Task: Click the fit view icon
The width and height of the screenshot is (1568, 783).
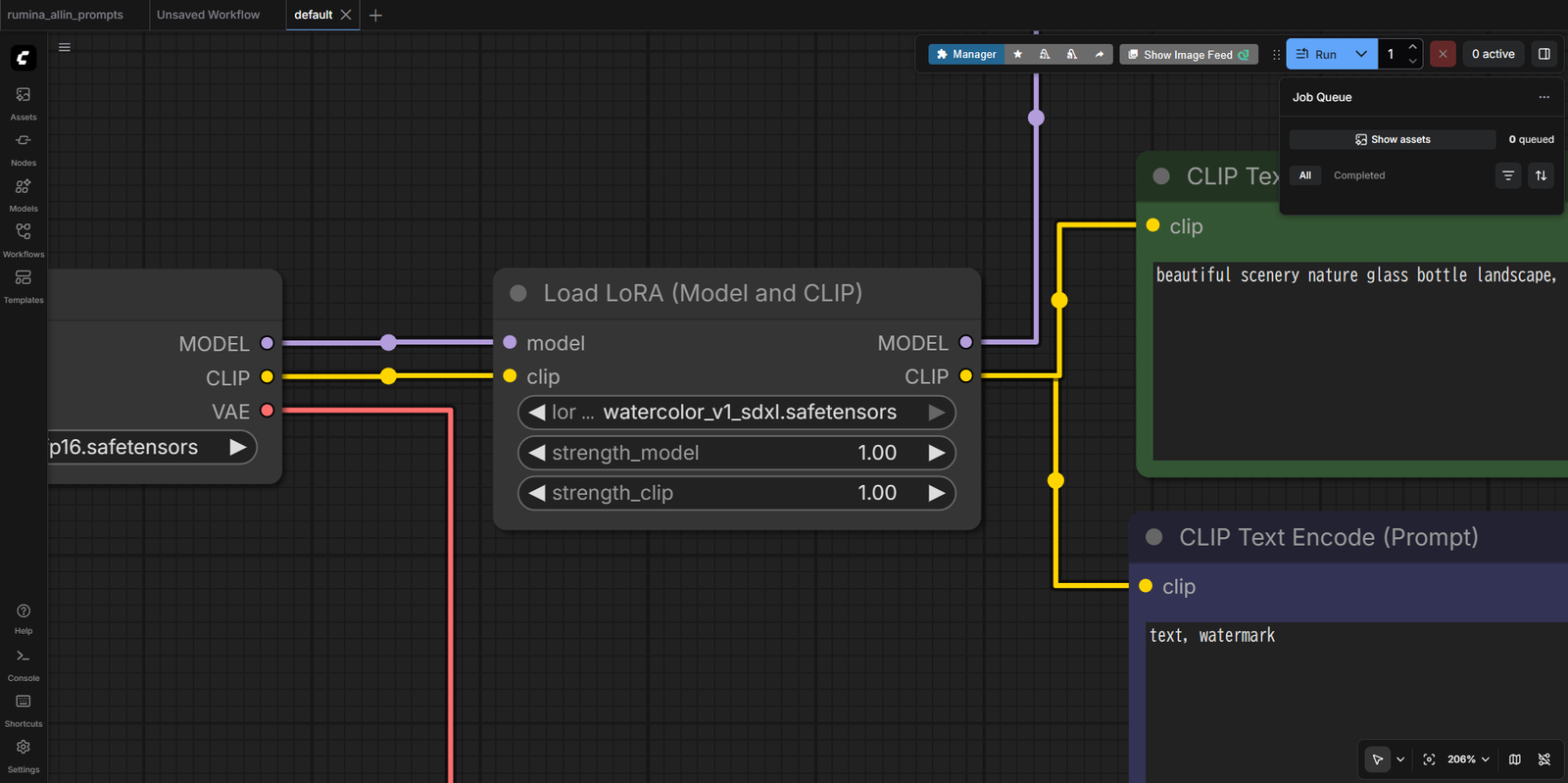Action: [1429, 759]
